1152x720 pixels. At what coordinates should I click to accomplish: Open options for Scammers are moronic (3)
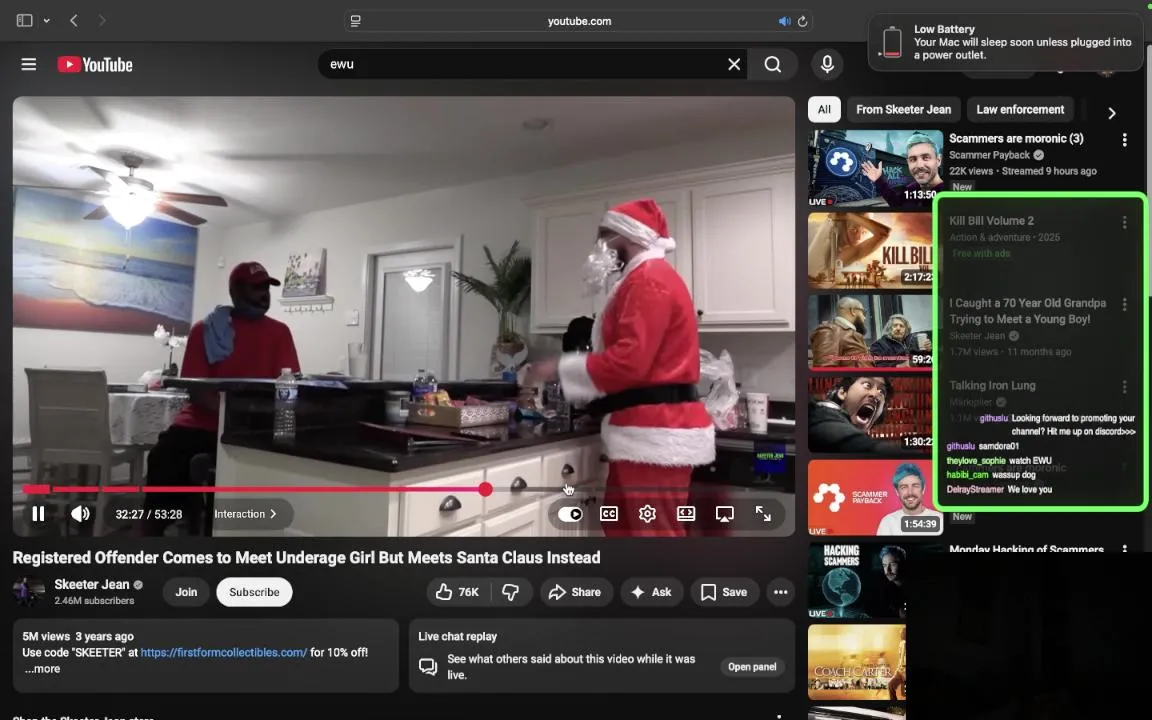pyautogui.click(x=1124, y=140)
